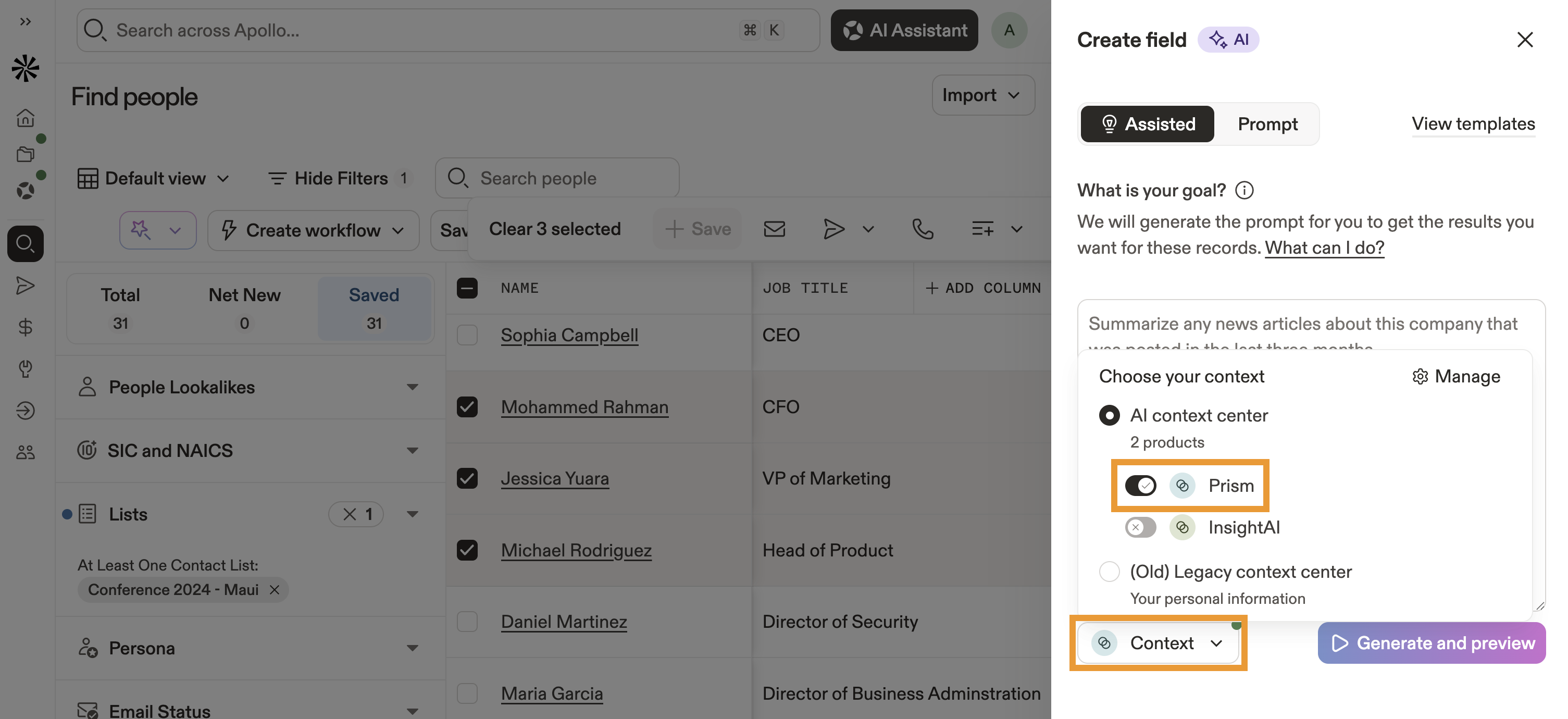Viewport: 1568px width, 719px height.
Task: Click Generate and preview button
Action: coord(1432,643)
